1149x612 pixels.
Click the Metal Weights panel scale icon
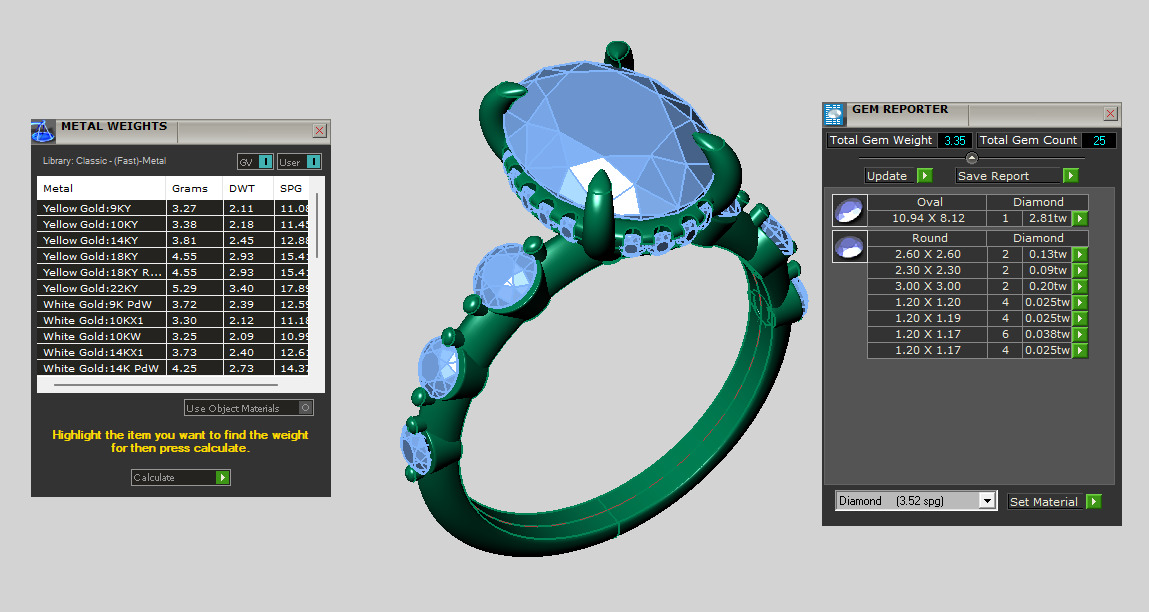click(x=43, y=132)
